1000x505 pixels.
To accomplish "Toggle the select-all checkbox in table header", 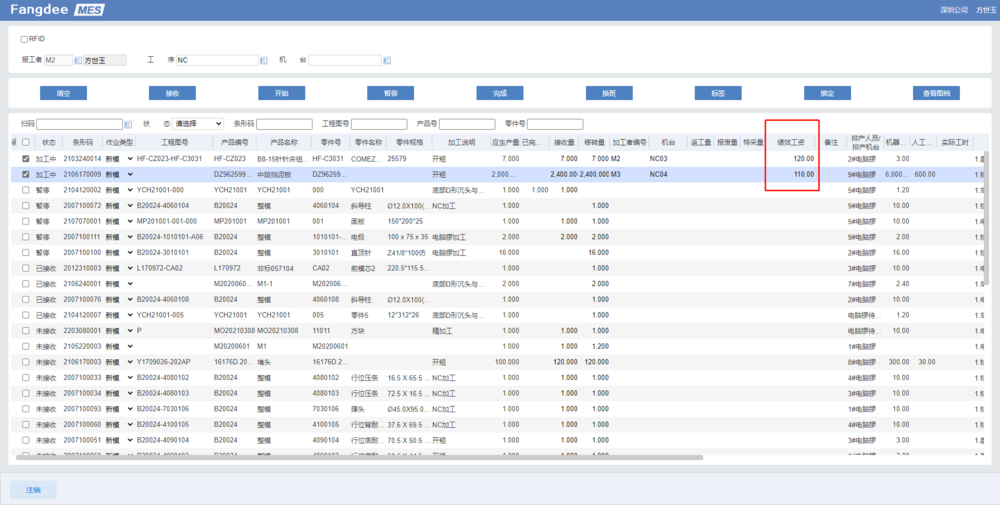I will [26, 142].
